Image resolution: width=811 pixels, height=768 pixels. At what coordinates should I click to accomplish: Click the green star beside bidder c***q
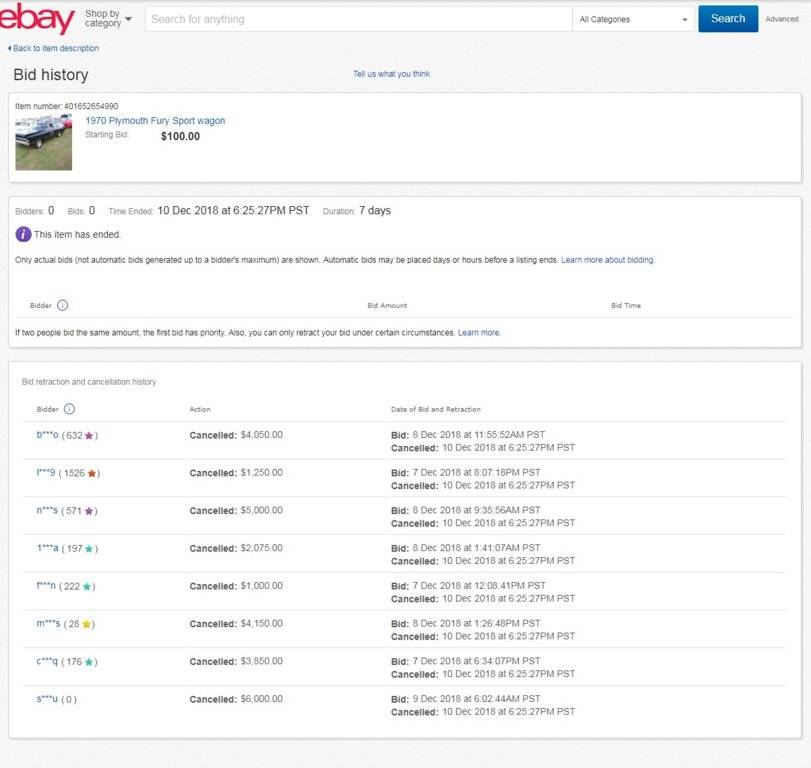(x=89, y=661)
